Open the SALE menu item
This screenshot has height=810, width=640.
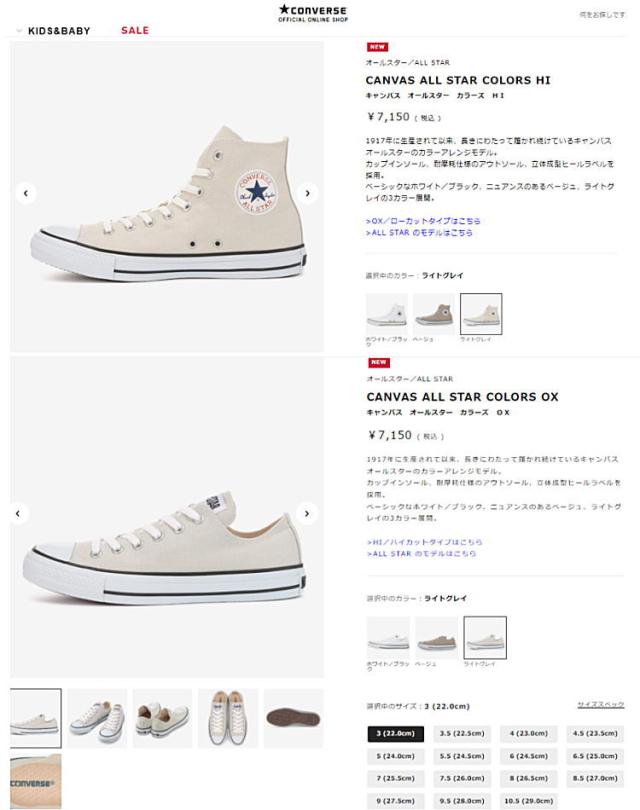coord(135,30)
